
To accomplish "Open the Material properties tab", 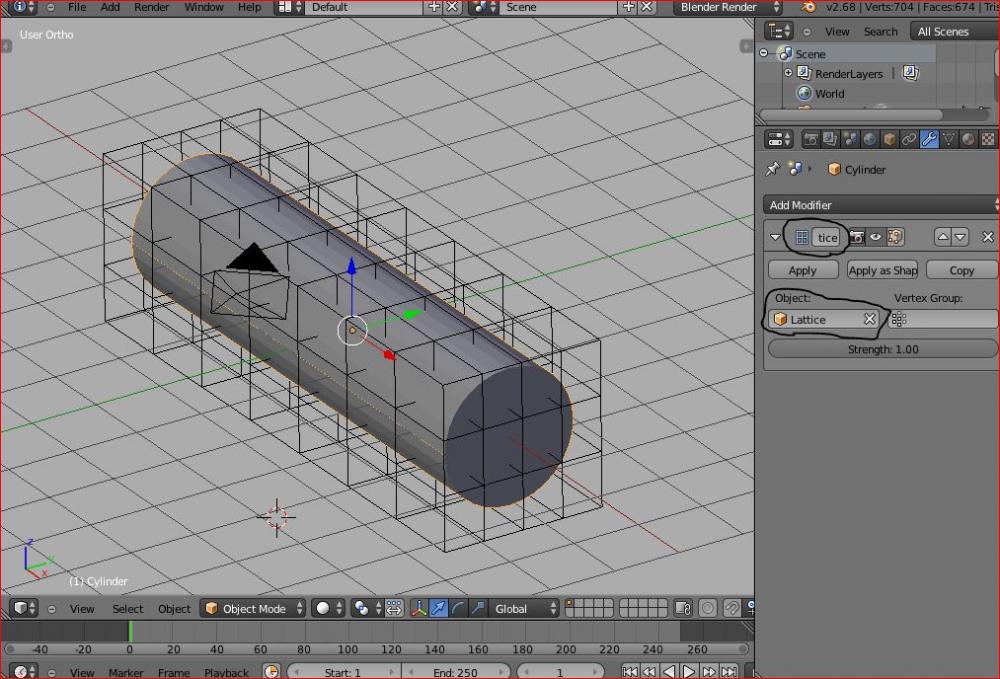I will point(968,140).
